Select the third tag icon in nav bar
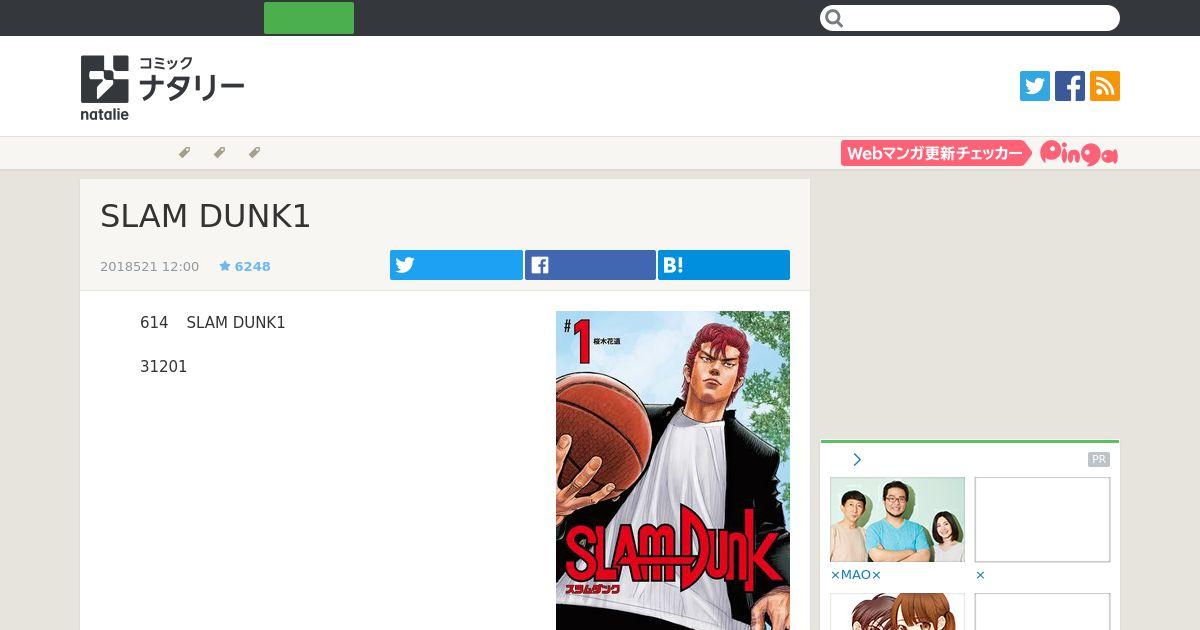Screen dimensions: 1200x630 [x=254, y=153]
